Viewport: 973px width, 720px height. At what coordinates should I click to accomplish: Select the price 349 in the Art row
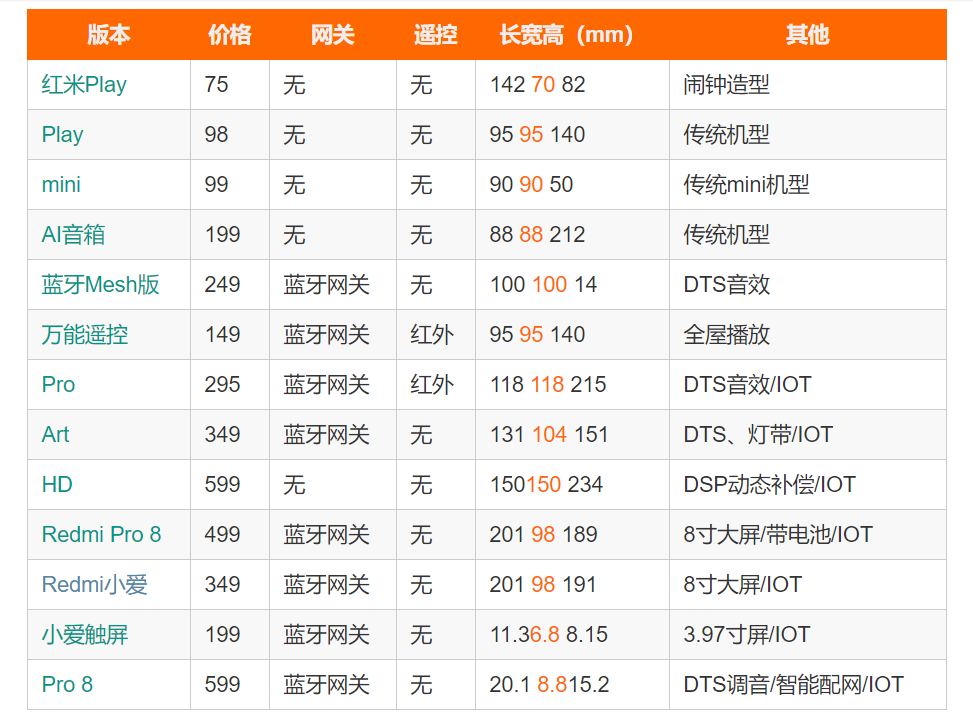point(222,434)
